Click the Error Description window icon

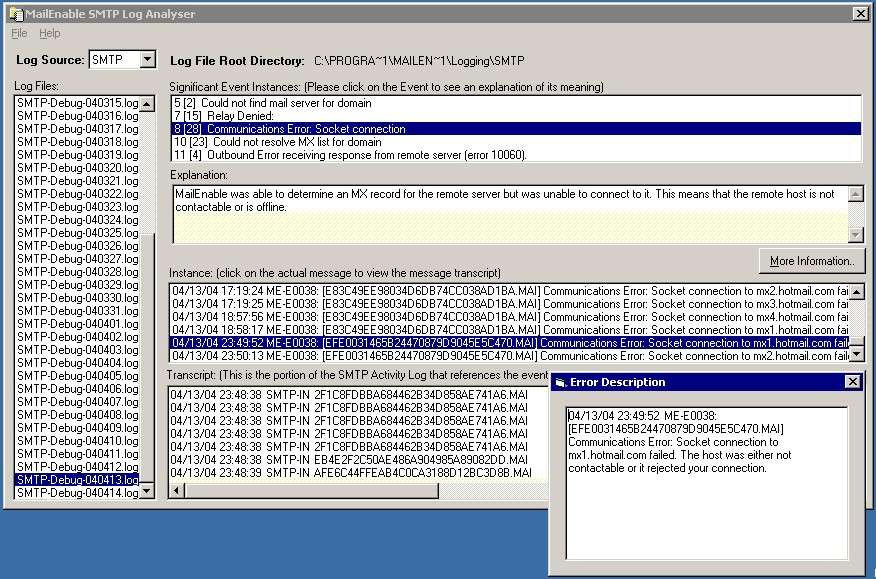[560, 382]
